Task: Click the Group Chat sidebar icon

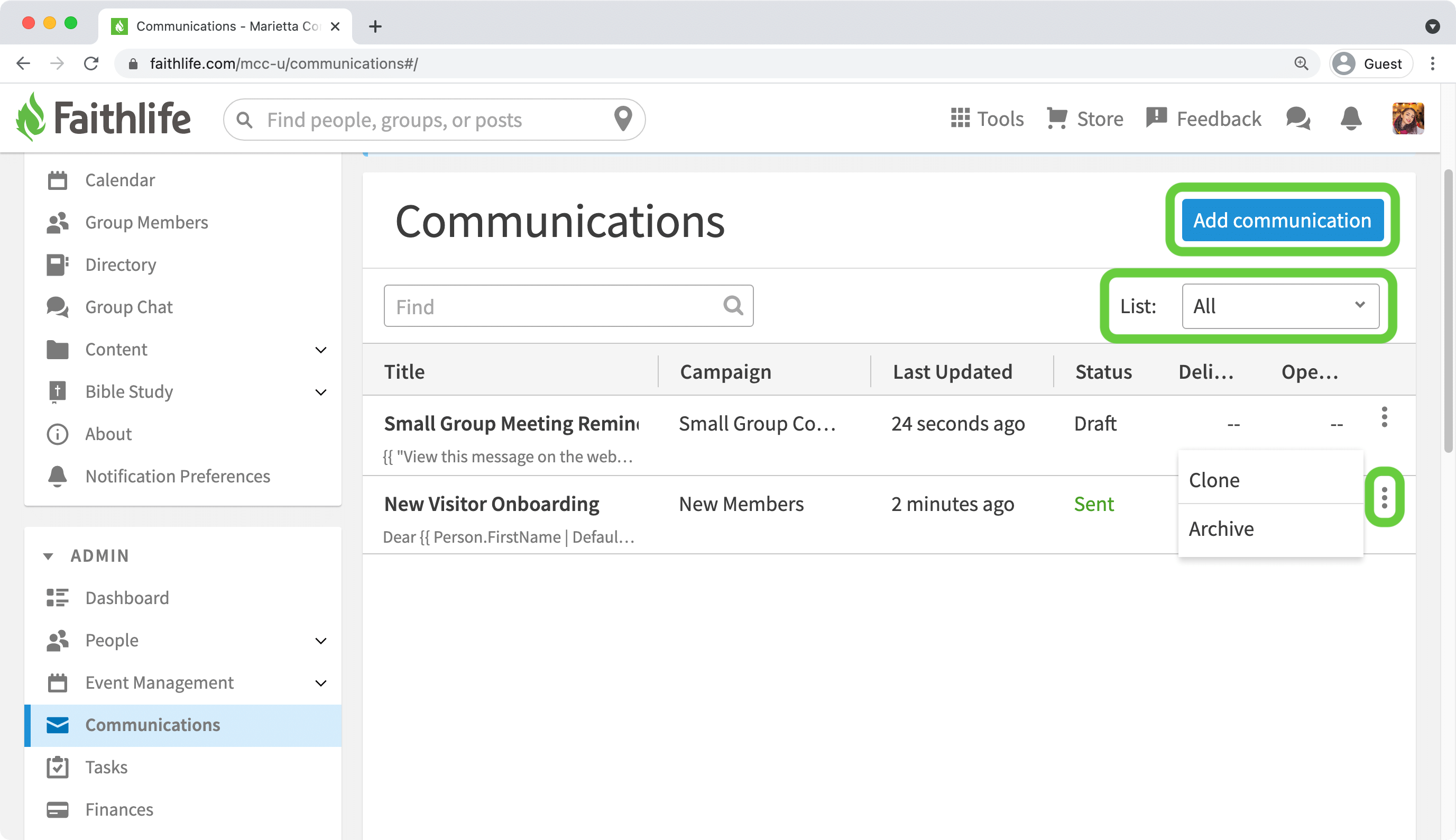Action: [x=57, y=307]
